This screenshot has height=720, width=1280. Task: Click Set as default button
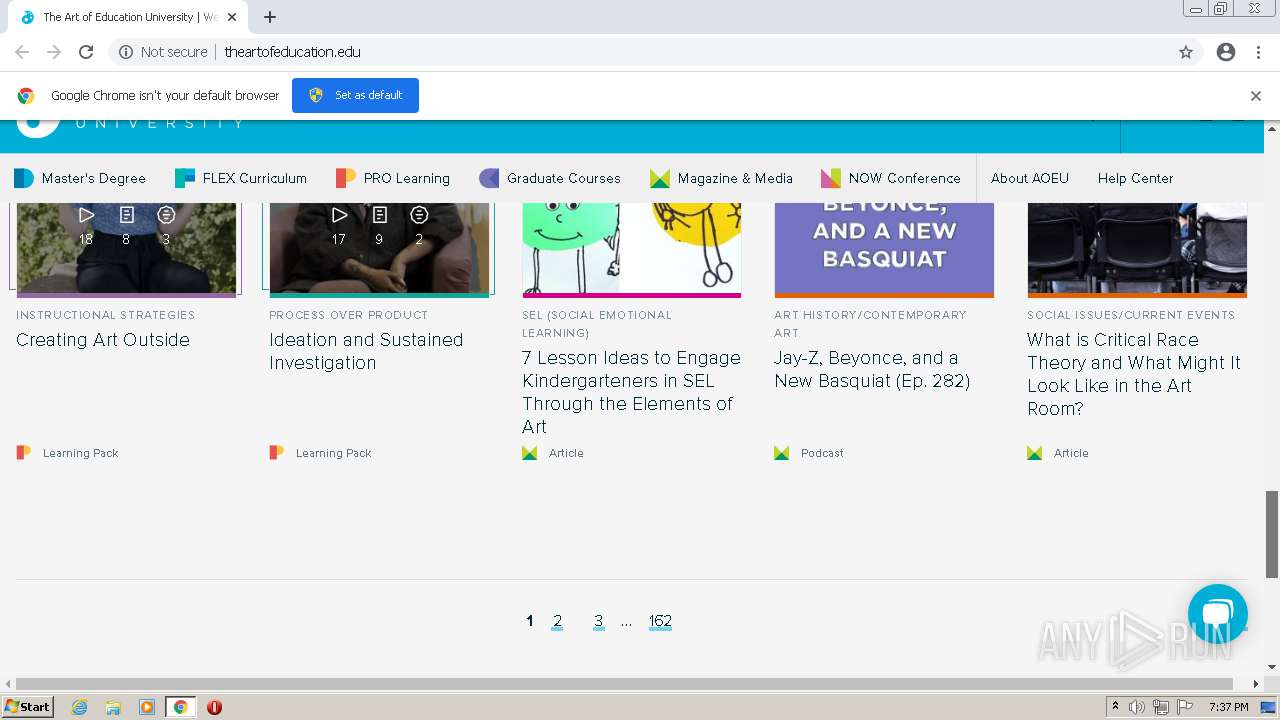355,95
